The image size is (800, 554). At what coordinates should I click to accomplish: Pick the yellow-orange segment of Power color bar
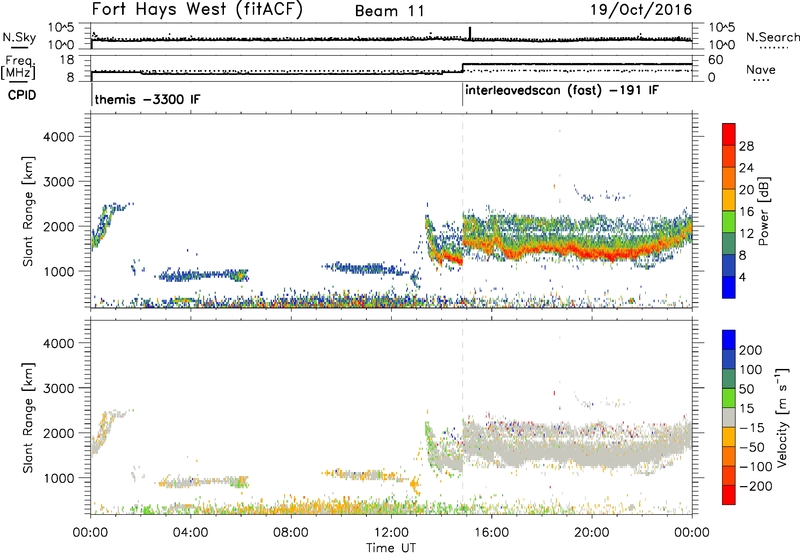[x=729, y=200]
